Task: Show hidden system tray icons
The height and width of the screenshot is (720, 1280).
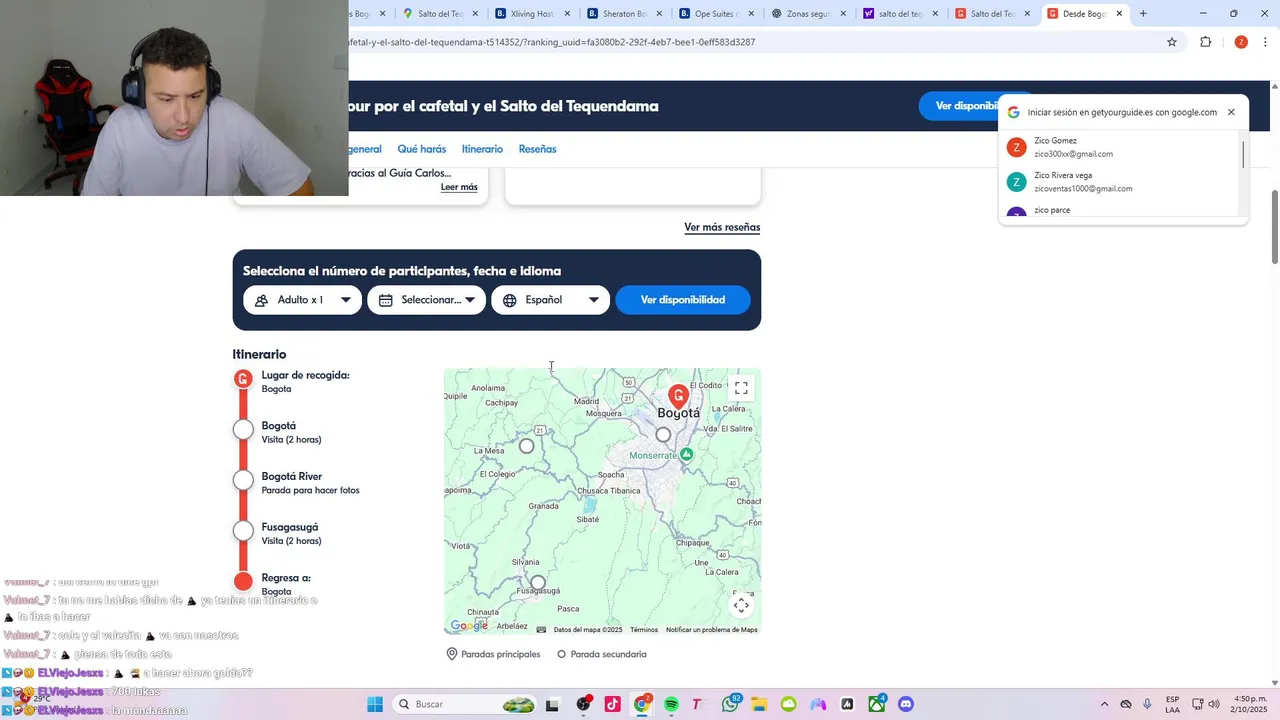Action: 1104,704
